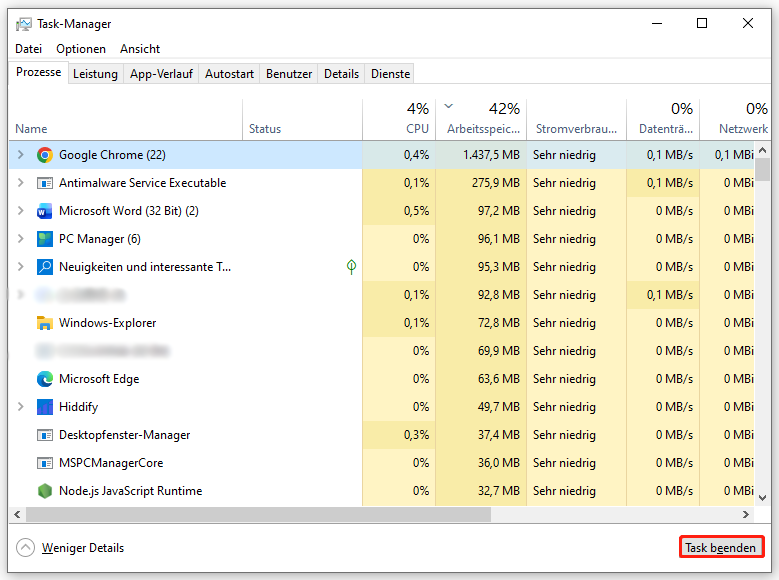The width and height of the screenshot is (779, 580).
Task: Click the 275,9 MB memory value
Action: pos(495,183)
